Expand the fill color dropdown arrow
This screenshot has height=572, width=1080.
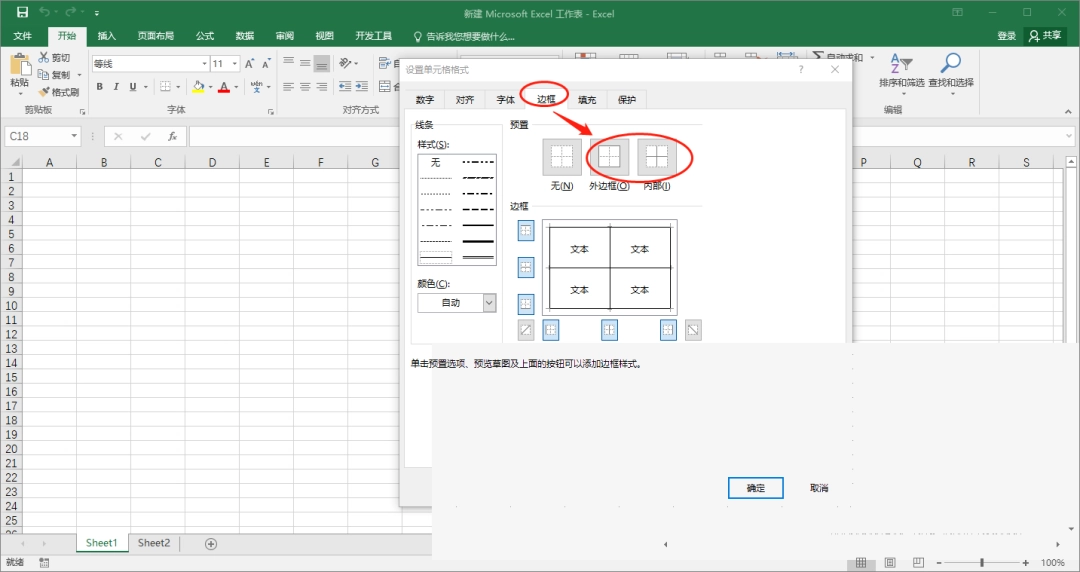click(x=210, y=87)
